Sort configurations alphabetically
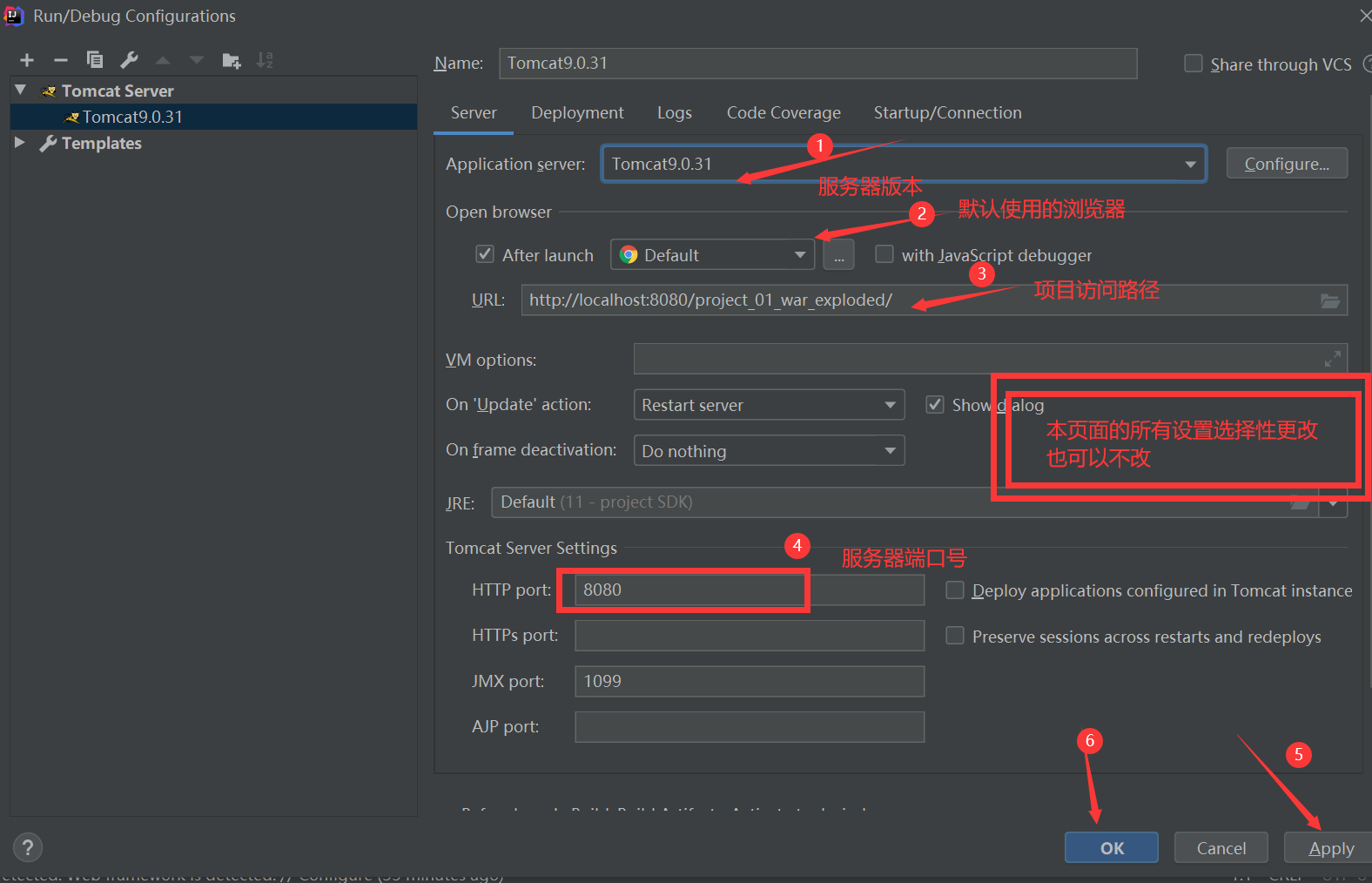1372x883 pixels. coord(265,60)
